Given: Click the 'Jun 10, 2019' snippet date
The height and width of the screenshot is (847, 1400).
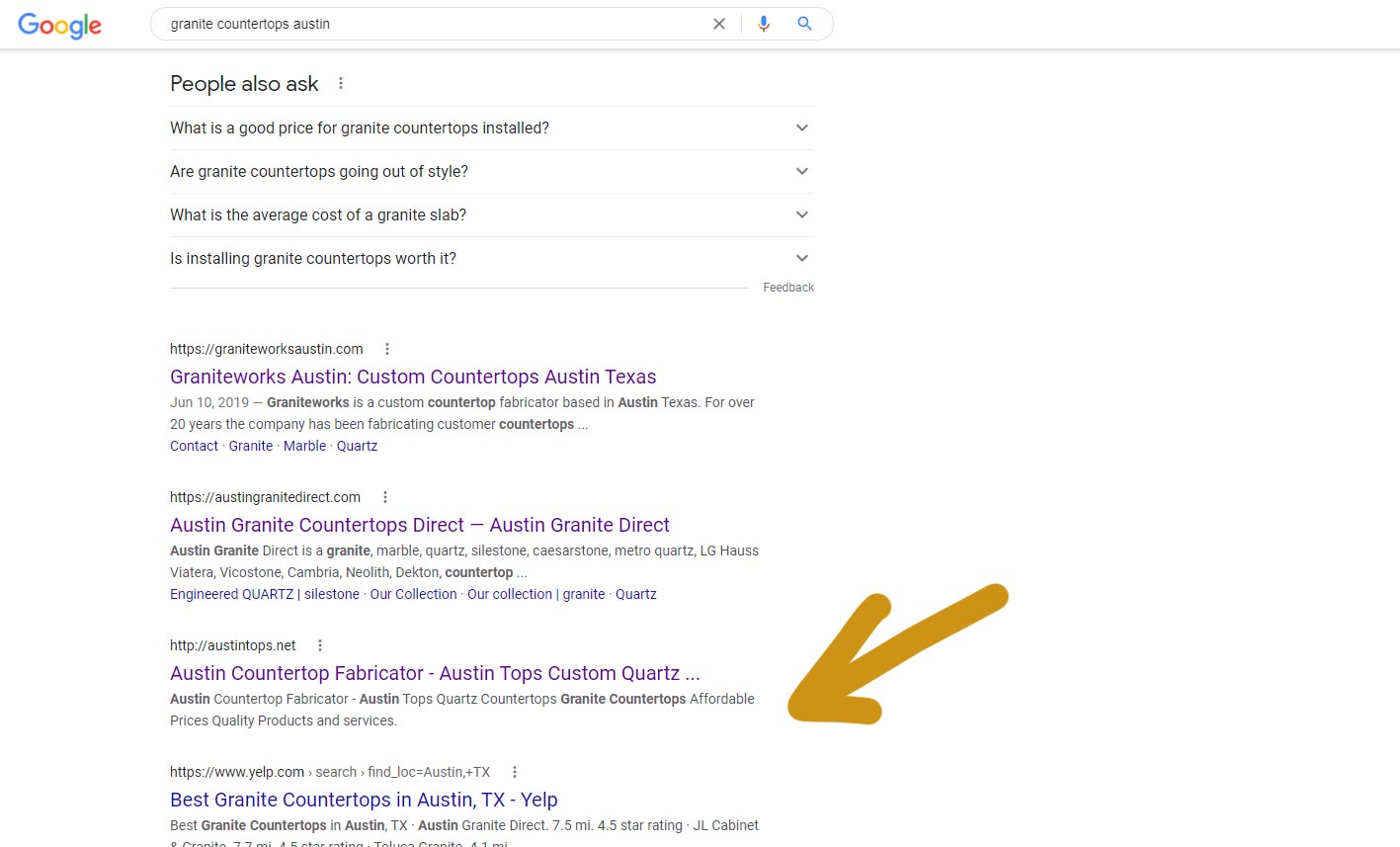Looking at the screenshot, I should pos(209,402).
